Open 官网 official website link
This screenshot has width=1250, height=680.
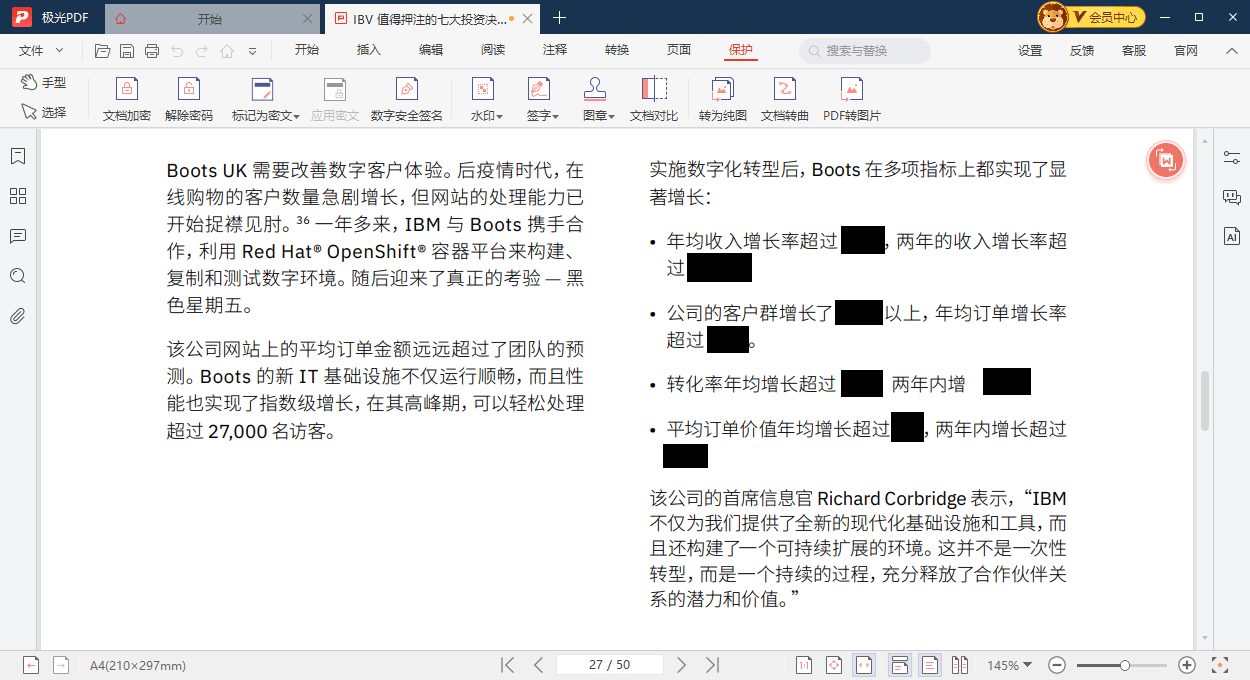click(x=1186, y=51)
